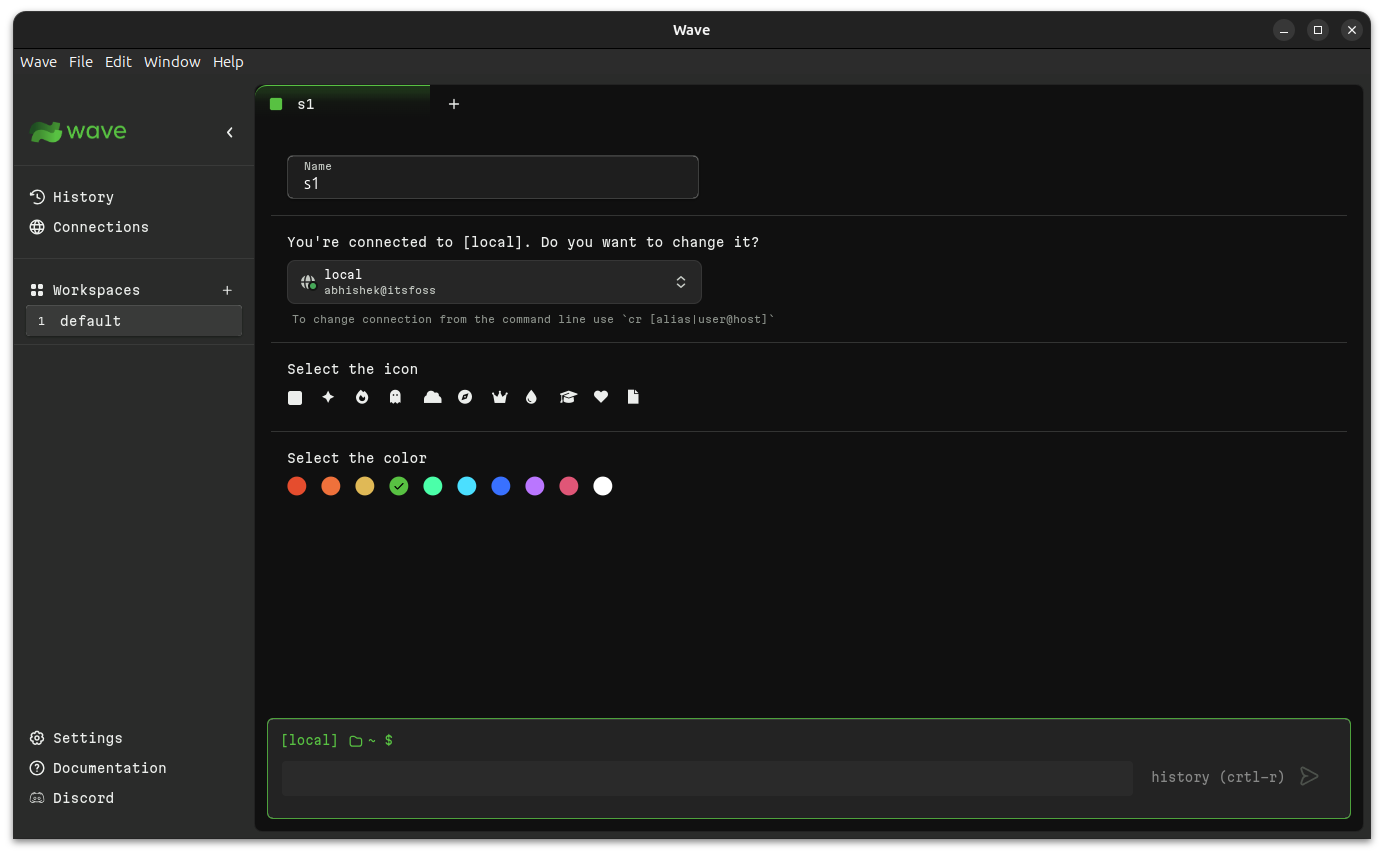The height and width of the screenshot is (855, 1384).
Task: Choose the graduation cap icon
Action: point(568,397)
